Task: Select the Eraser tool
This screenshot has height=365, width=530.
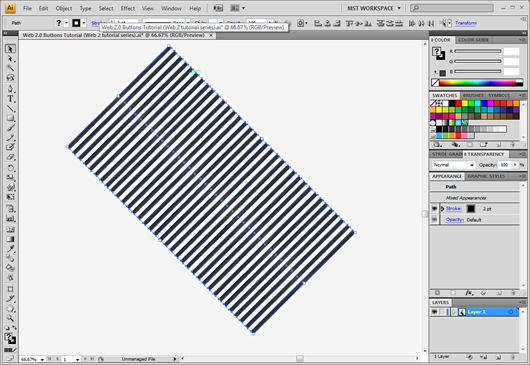Action: tap(10, 157)
